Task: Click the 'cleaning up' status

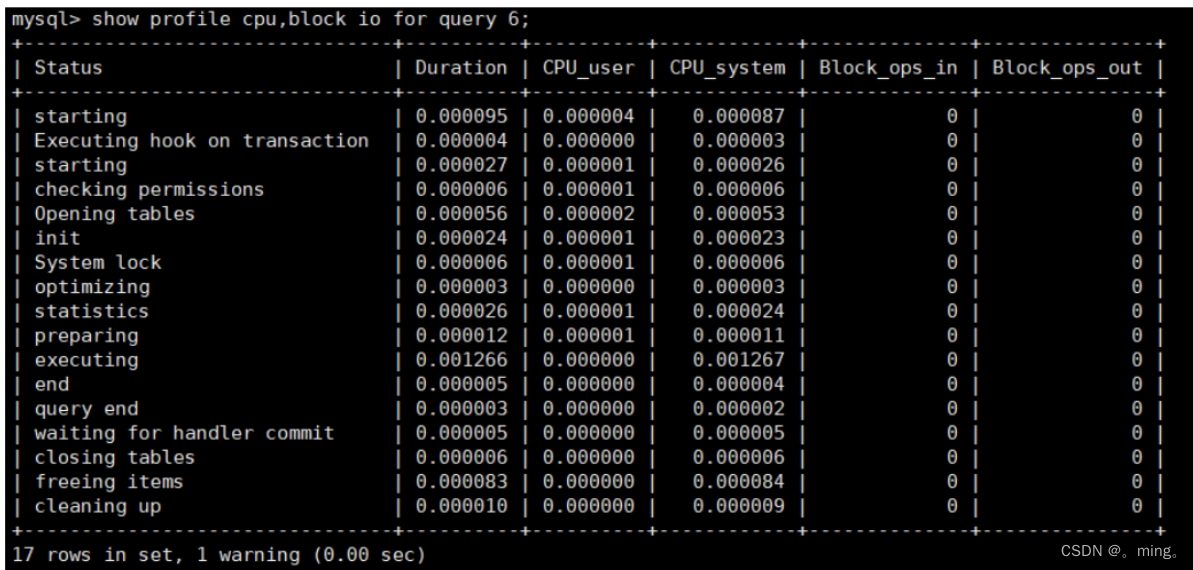Action: tap(97, 506)
